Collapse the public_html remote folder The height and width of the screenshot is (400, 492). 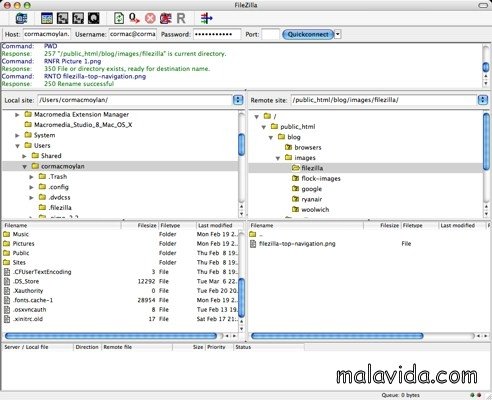(x=264, y=127)
